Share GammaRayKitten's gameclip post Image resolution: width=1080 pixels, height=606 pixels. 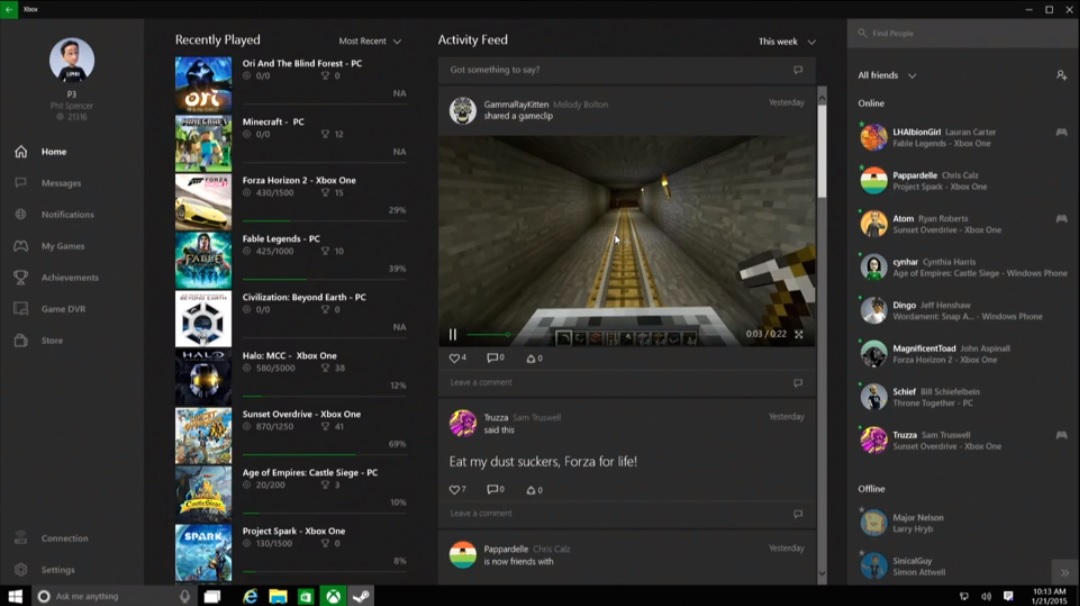point(534,358)
